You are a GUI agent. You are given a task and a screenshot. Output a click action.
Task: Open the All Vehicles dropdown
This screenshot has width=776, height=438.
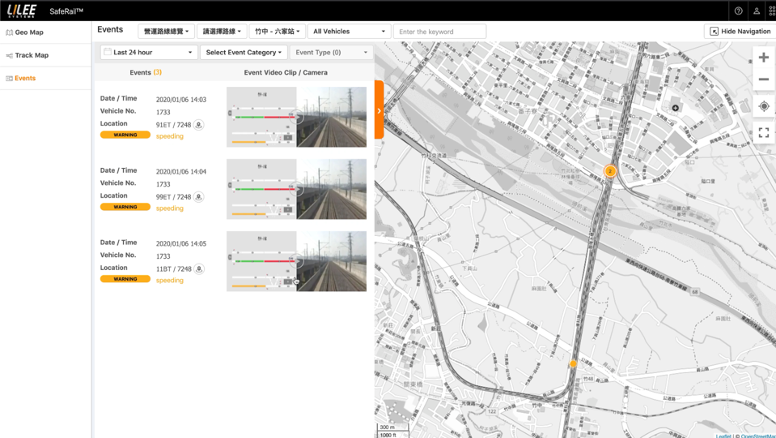pyautogui.click(x=349, y=31)
